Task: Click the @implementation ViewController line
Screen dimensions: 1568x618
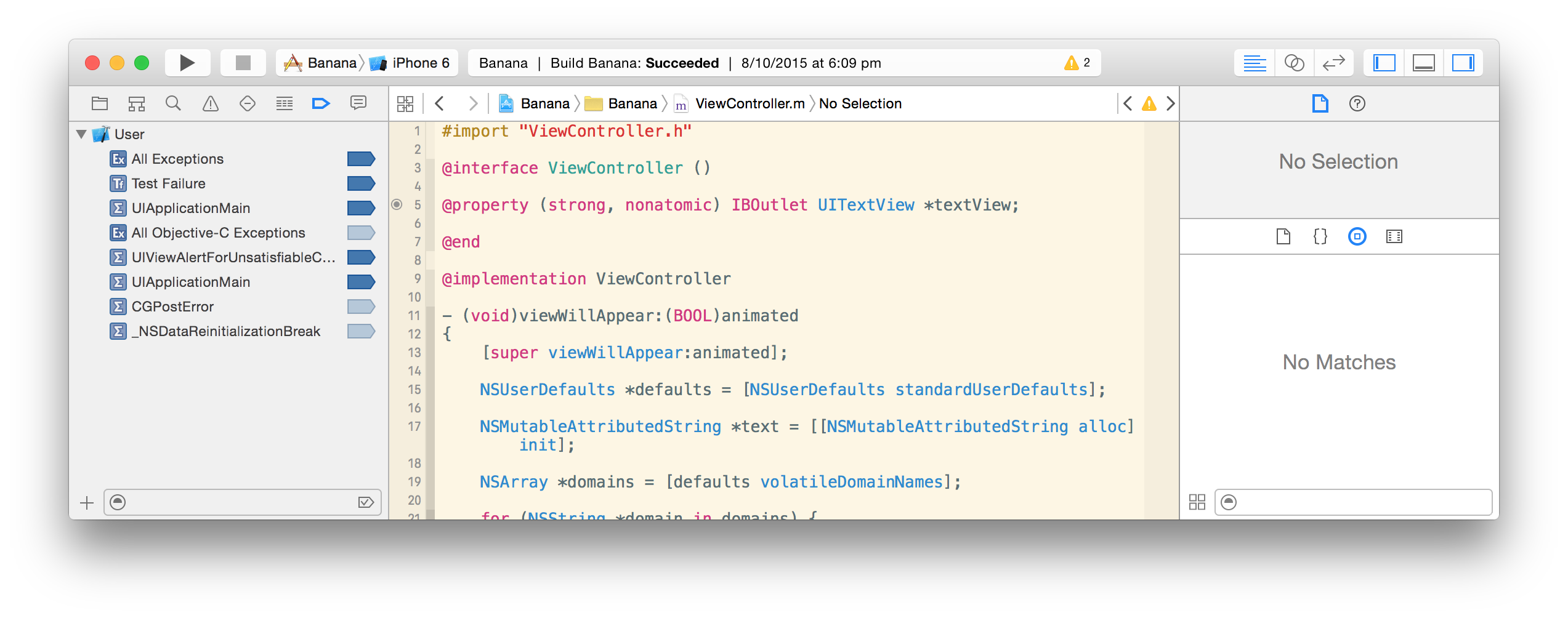Action: click(586, 279)
